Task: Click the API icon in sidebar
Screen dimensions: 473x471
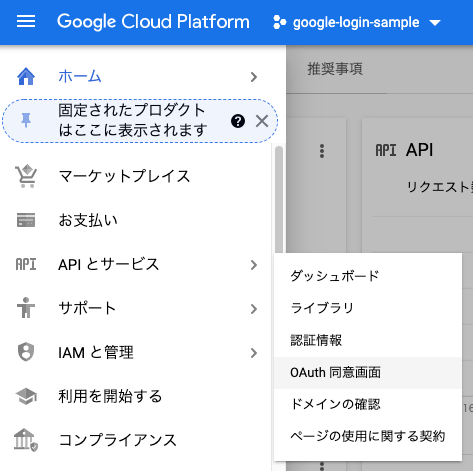Action: [26, 265]
